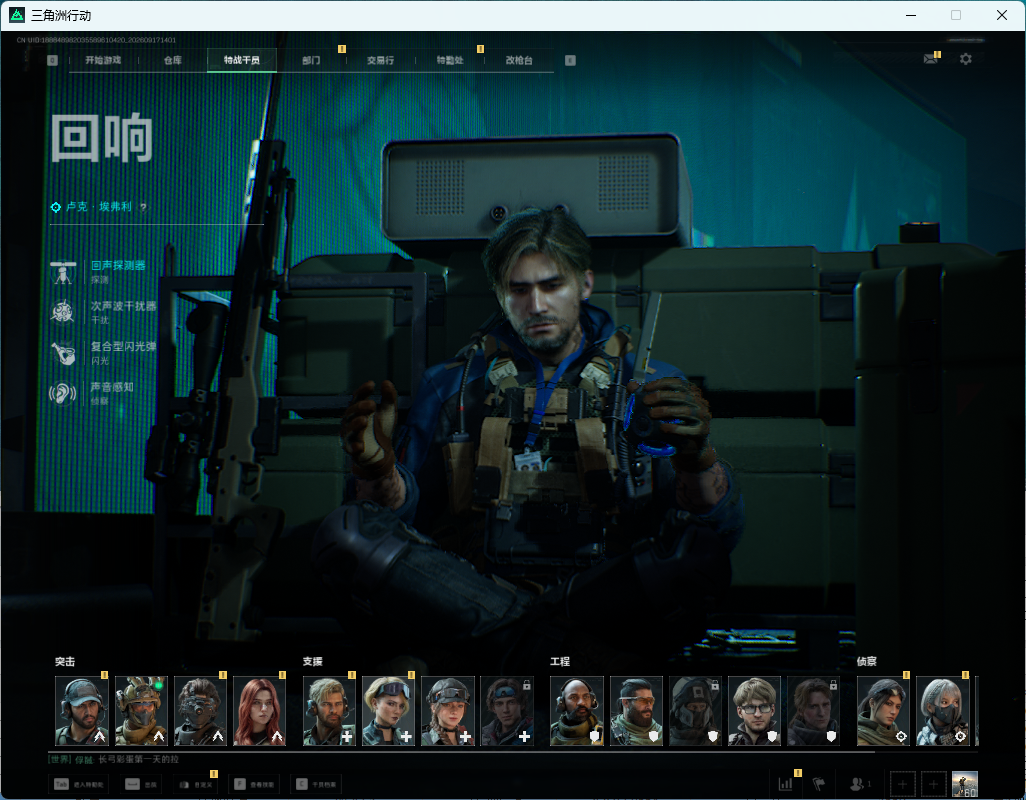Click the 工程 class label
The image size is (1026, 800).
point(560,661)
